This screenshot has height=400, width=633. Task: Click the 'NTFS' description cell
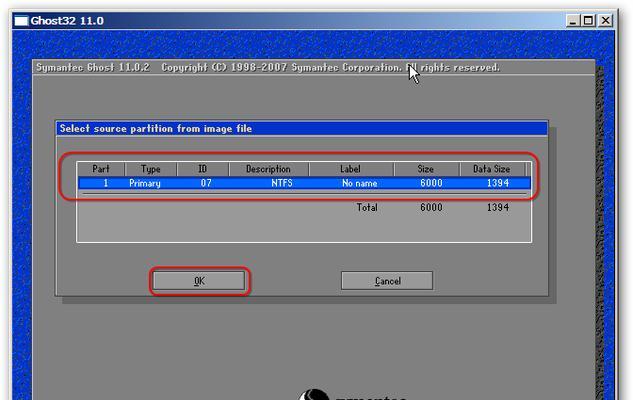(x=282, y=183)
